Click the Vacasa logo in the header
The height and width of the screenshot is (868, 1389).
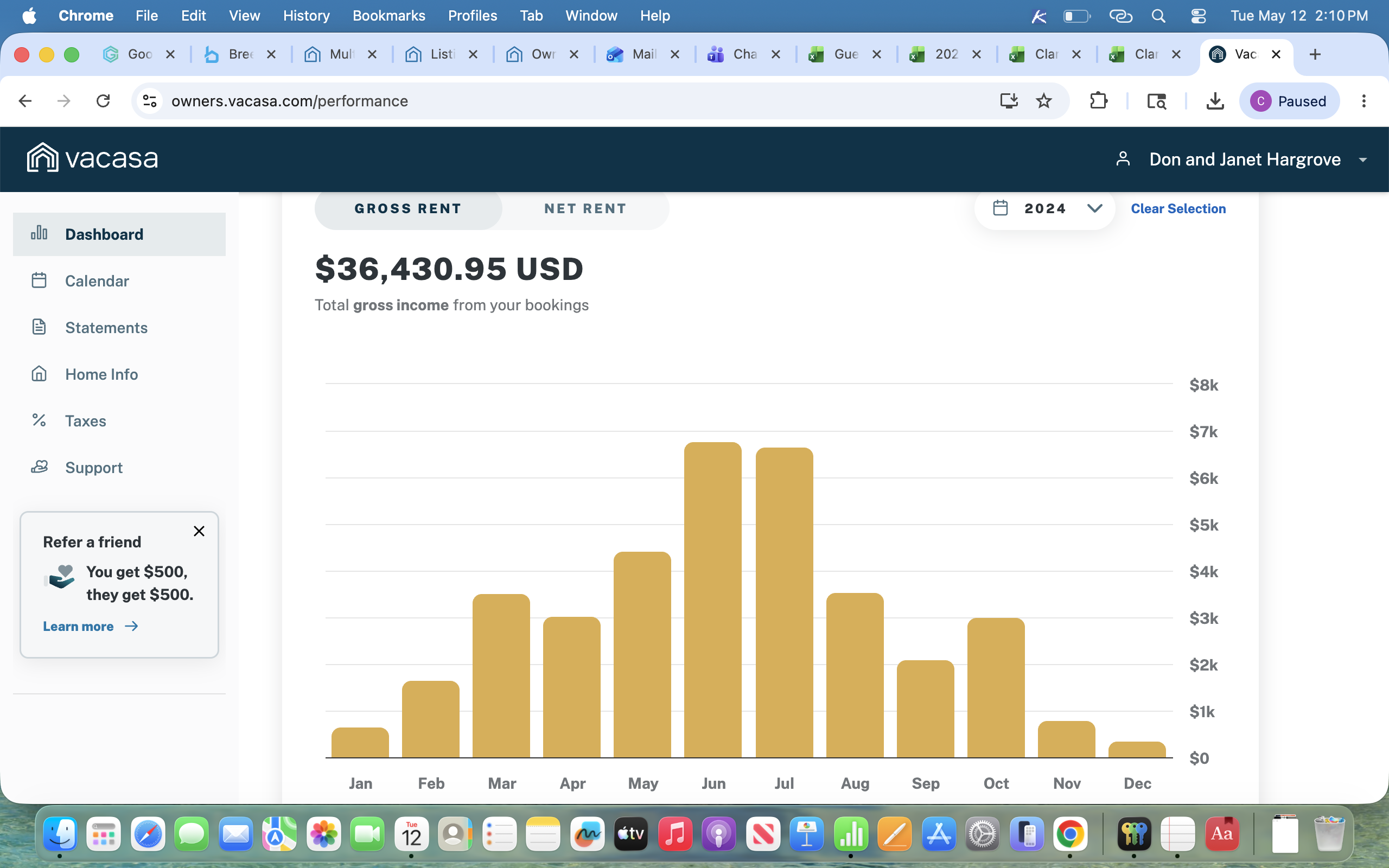click(92, 158)
